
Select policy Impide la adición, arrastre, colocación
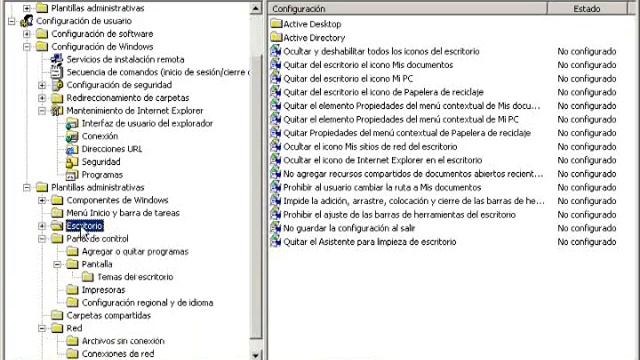414,201
